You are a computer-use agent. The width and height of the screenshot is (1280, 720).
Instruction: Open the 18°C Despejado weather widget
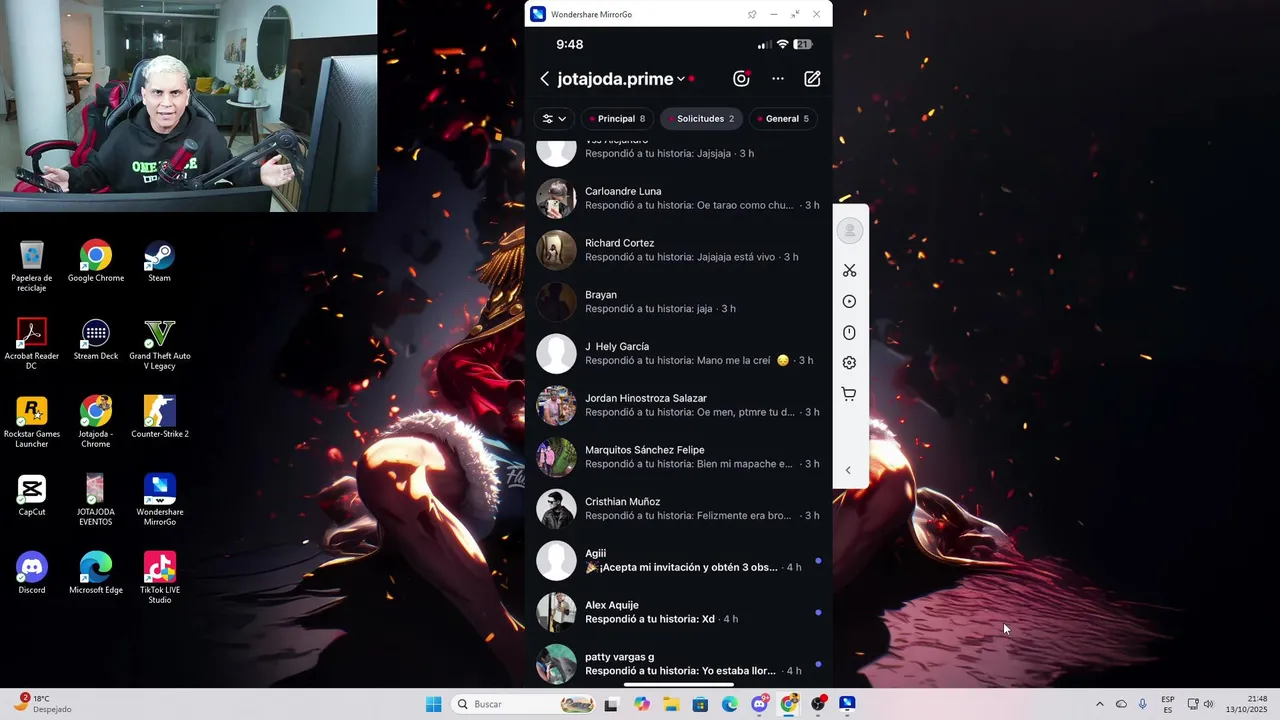tap(44, 704)
